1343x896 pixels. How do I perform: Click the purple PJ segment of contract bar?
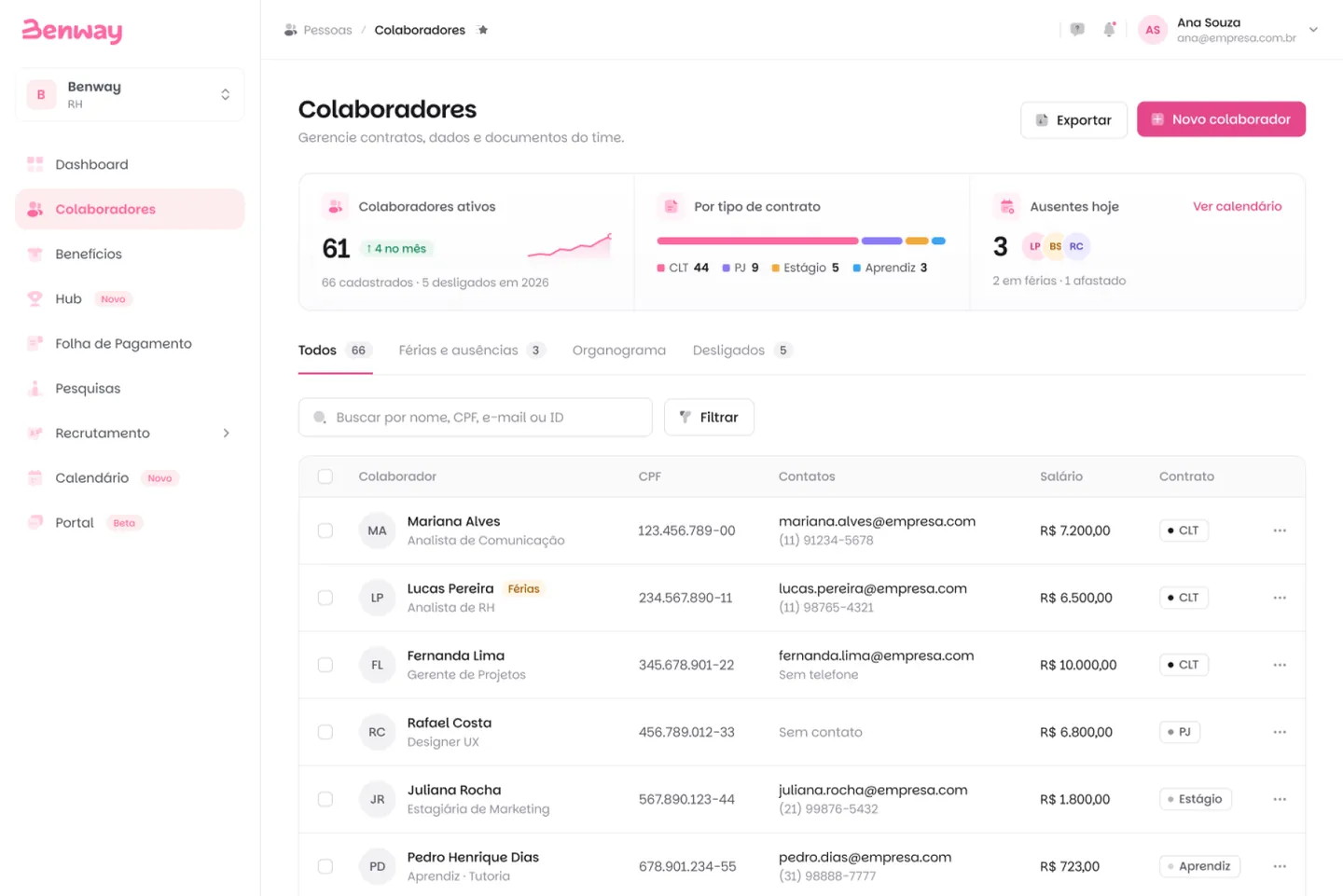(881, 241)
